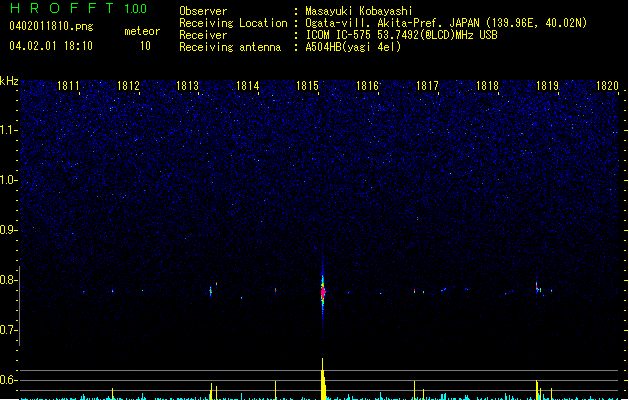
Task: Click the 0402011810.png file name
Action: pyautogui.click(x=51, y=27)
